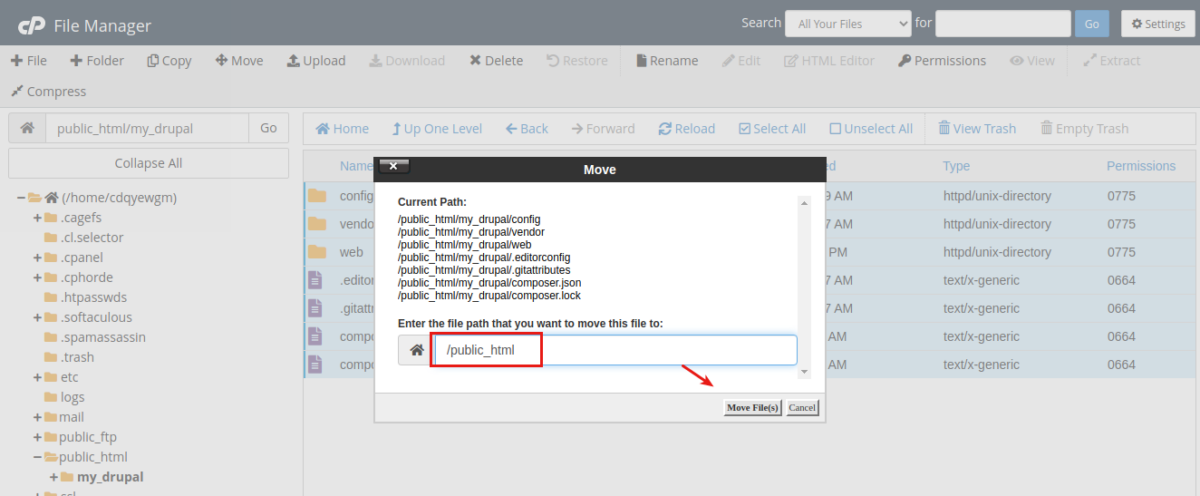Expand the .cpanel folder in tree
The width and height of the screenshot is (1200, 496).
click(x=37, y=257)
